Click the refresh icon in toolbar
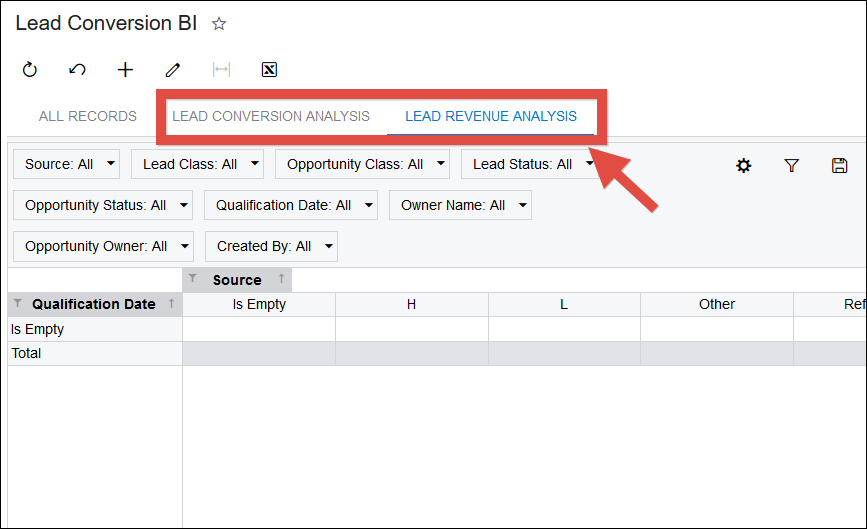 click(x=30, y=70)
